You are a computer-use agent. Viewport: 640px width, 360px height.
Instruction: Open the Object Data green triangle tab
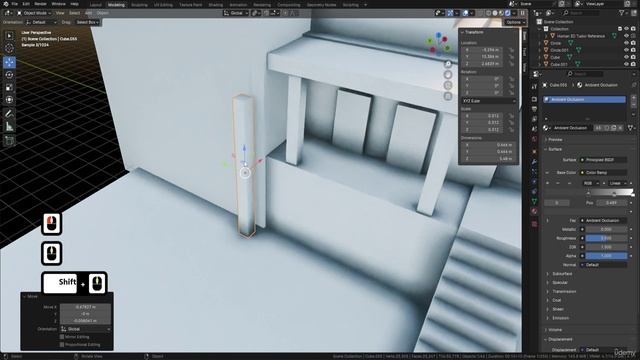tap(534, 201)
